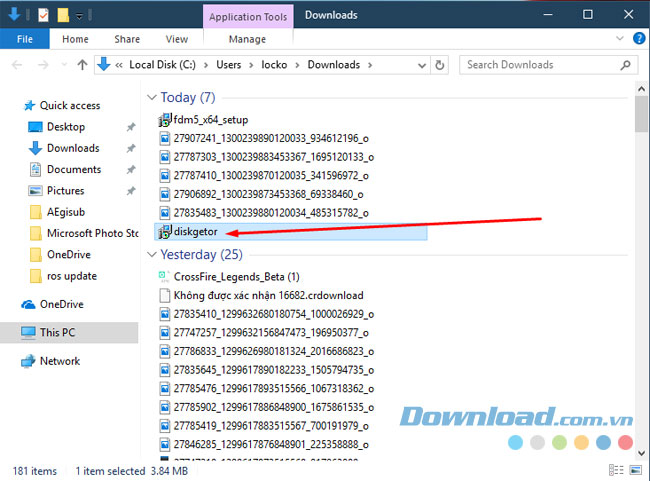The height and width of the screenshot is (481, 650).
Task: Select the diskgetor file
Action: tap(195, 232)
